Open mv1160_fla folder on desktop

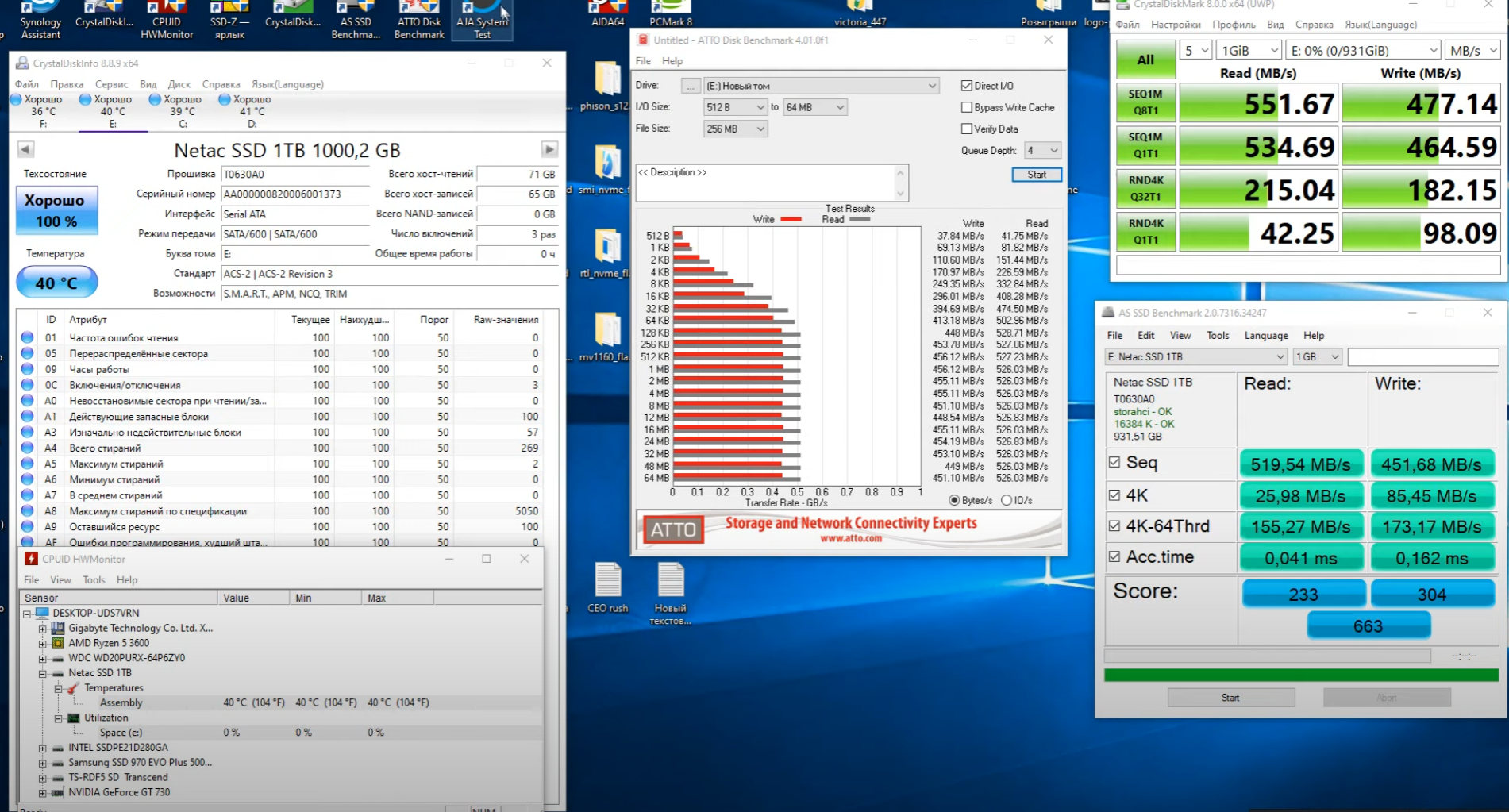pyautogui.click(x=606, y=338)
